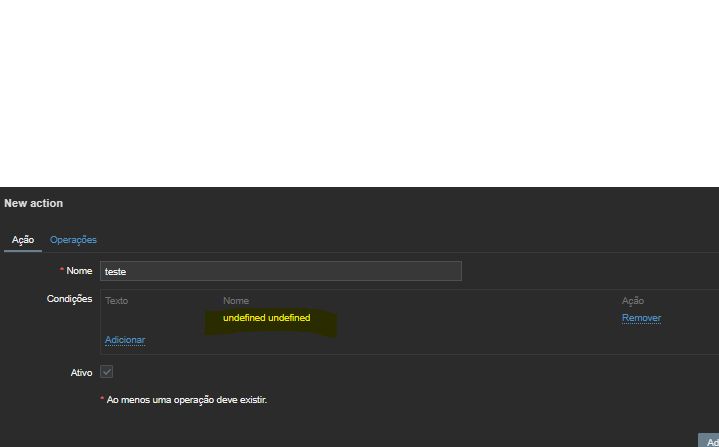The width and height of the screenshot is (719, 447).
Task: Click the New action dialog title
Action: click(x=33, y=203)
